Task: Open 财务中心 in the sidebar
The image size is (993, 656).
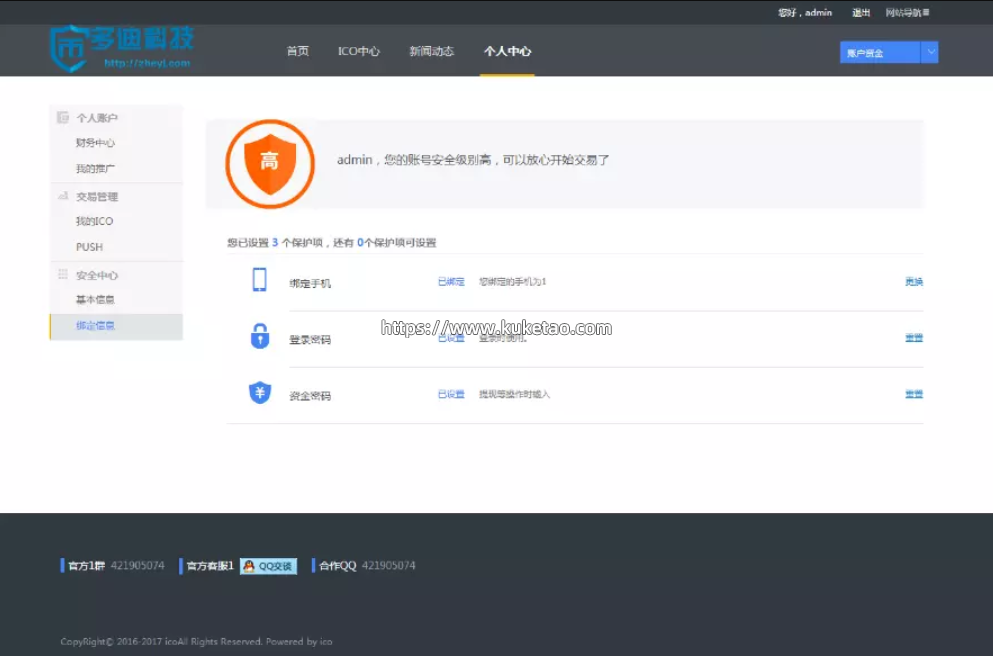Action: (x=95, y=143)
